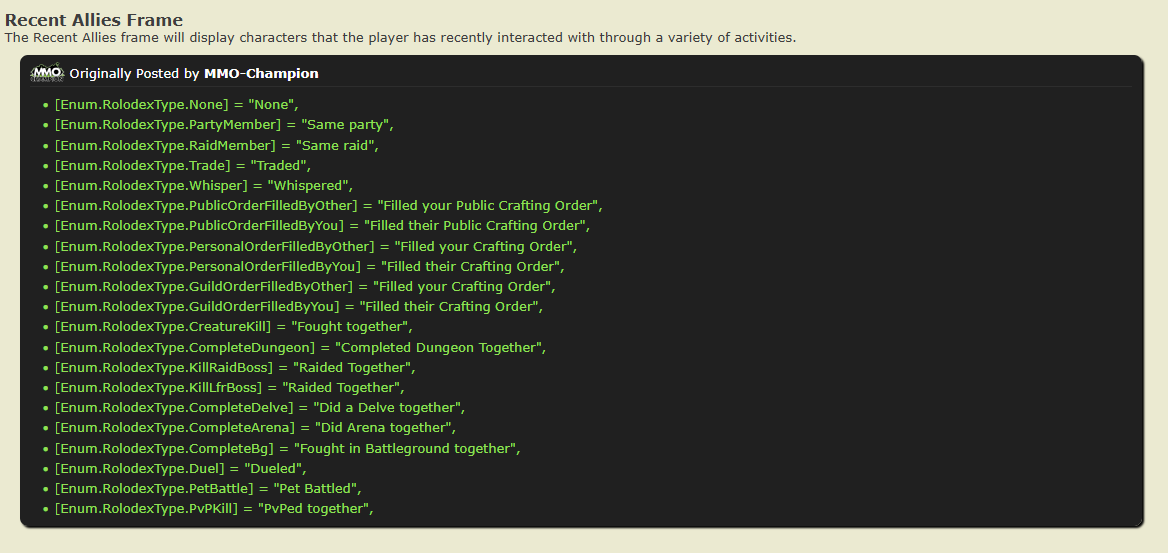The width and height of the screenshot is (1168, 553).
Task: Click the PublicOrderFilledByOther entry
Action: point(328,206)
